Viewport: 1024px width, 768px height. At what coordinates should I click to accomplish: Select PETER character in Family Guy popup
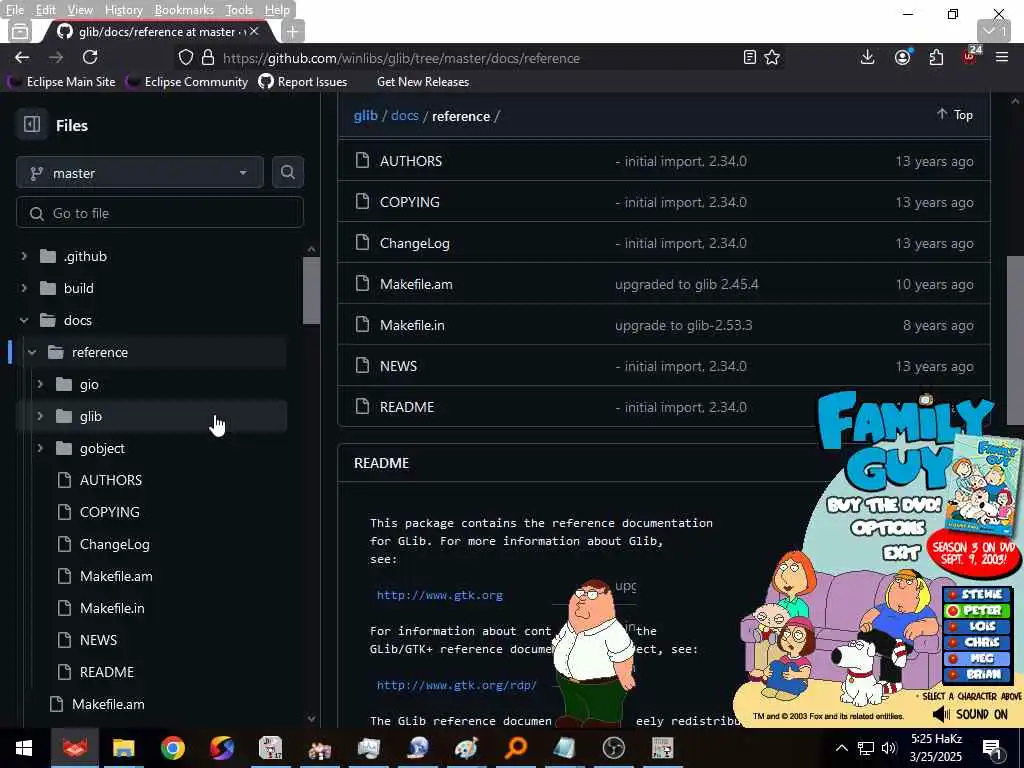point(977,611)
